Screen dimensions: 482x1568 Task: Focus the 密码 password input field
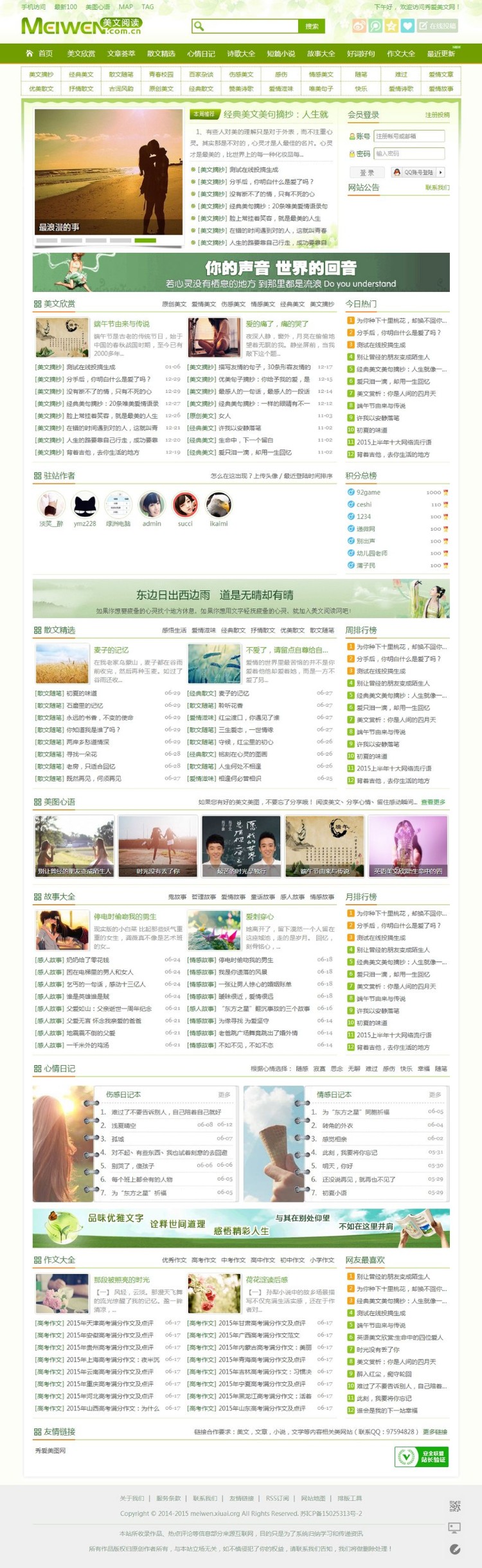coord(409,153)
